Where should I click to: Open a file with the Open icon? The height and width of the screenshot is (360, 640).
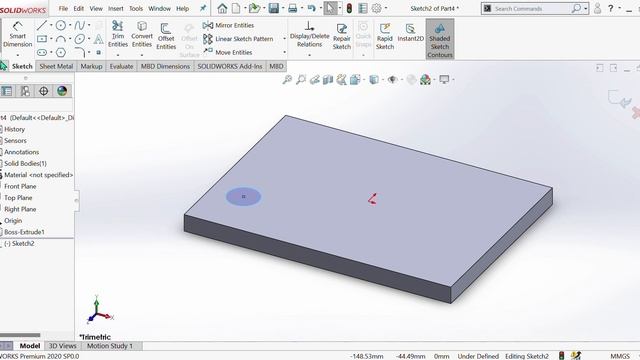(x=254, y=8)
